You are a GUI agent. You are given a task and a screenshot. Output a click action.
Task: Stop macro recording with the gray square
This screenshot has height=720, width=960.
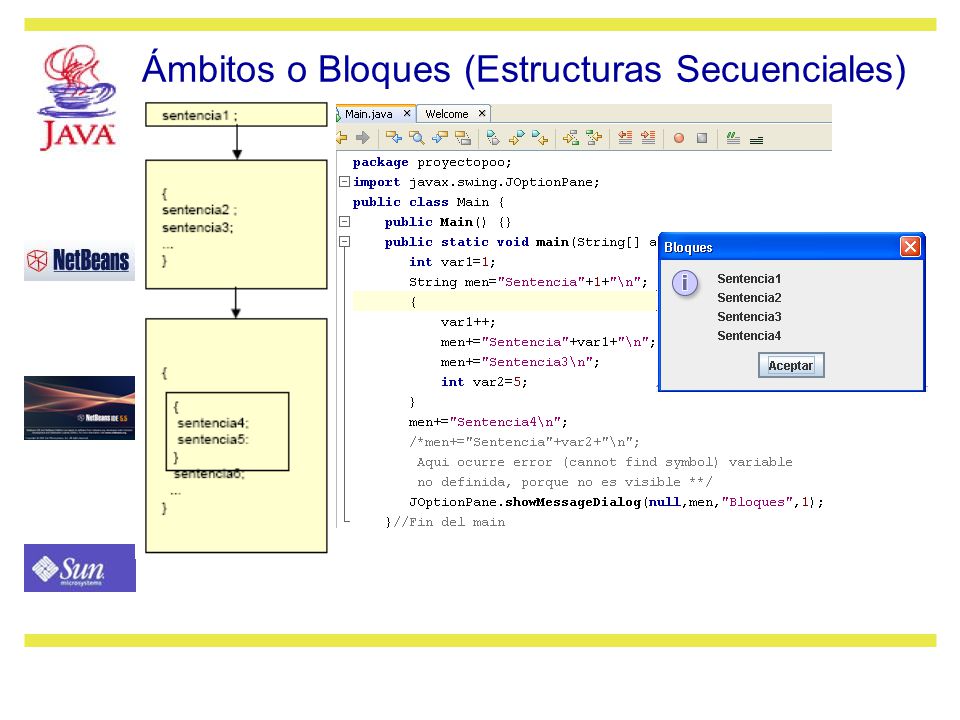coord(702,138)
